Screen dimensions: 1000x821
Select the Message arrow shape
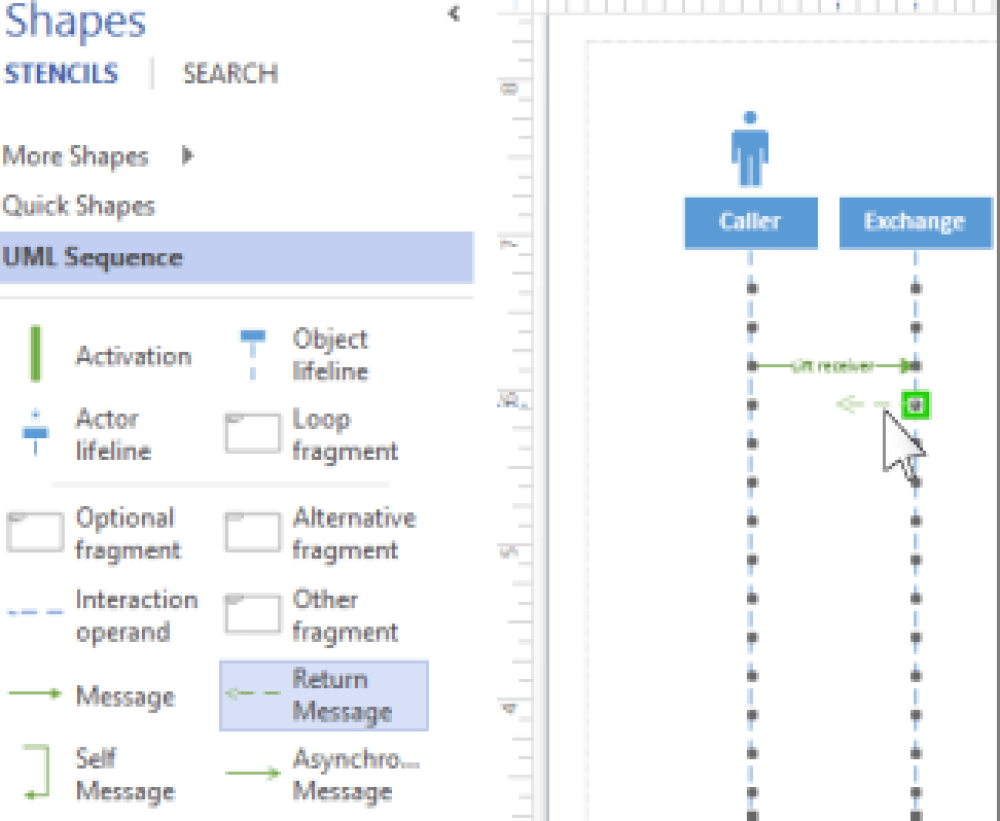(36, 695)
